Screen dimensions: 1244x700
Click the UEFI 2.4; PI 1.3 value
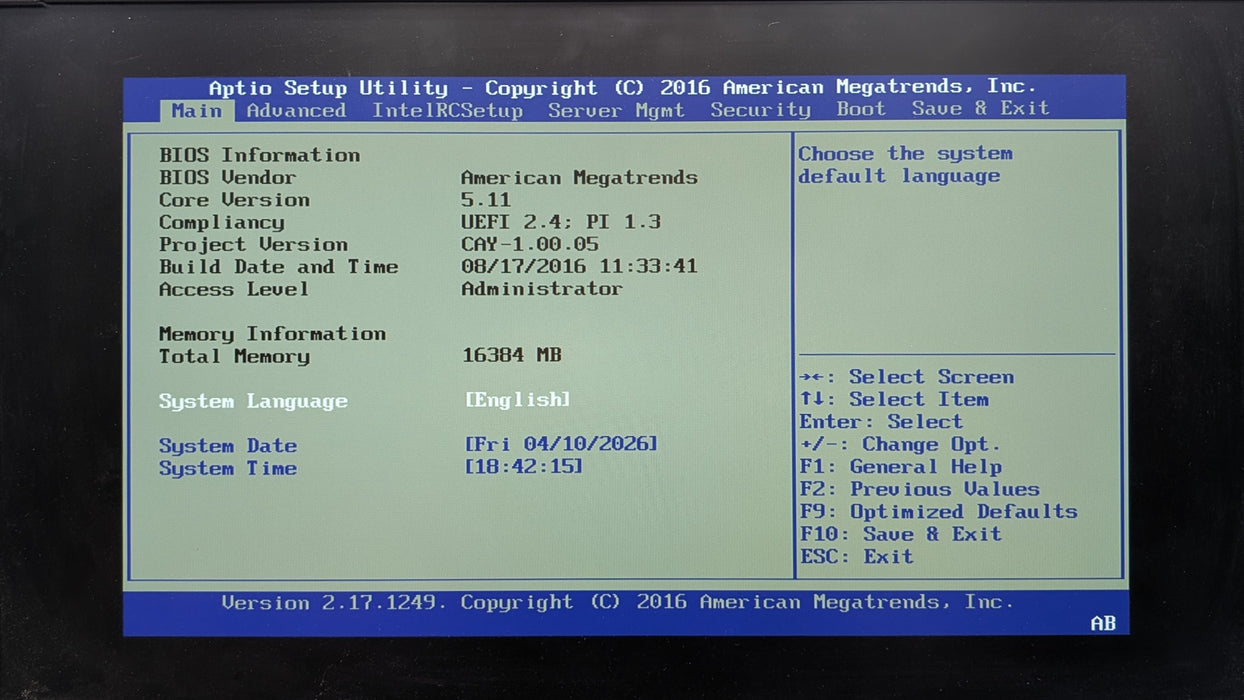[561, 221]
